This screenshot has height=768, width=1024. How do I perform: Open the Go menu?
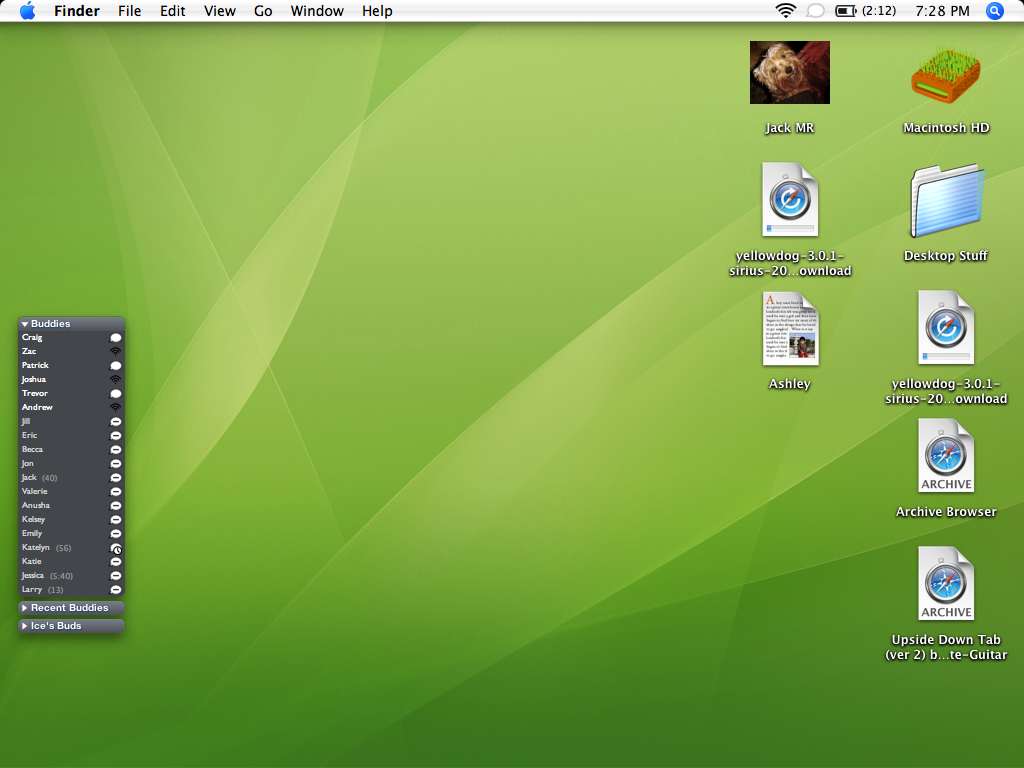263,10
